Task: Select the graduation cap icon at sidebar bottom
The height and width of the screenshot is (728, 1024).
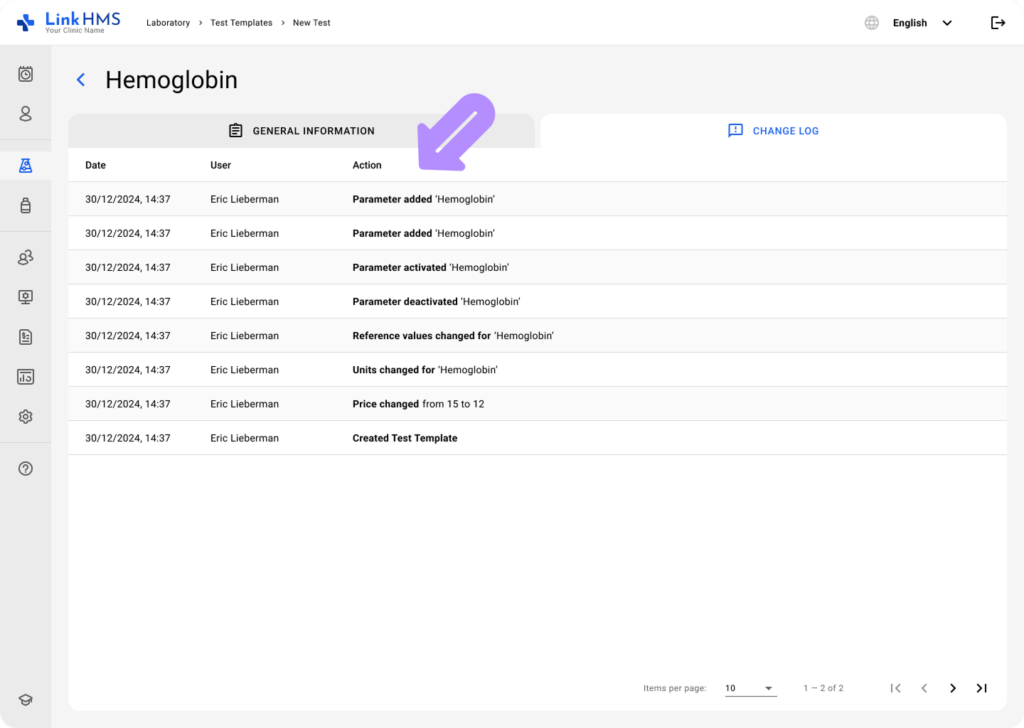Action: [x=25, y=699]
